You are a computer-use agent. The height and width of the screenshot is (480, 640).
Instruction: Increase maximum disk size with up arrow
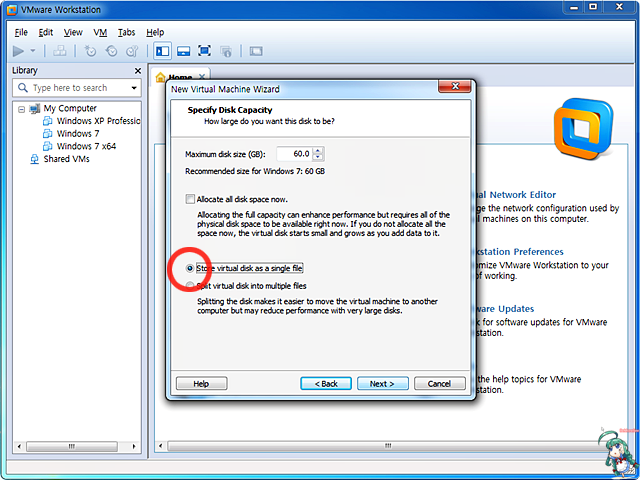(318, 151)
